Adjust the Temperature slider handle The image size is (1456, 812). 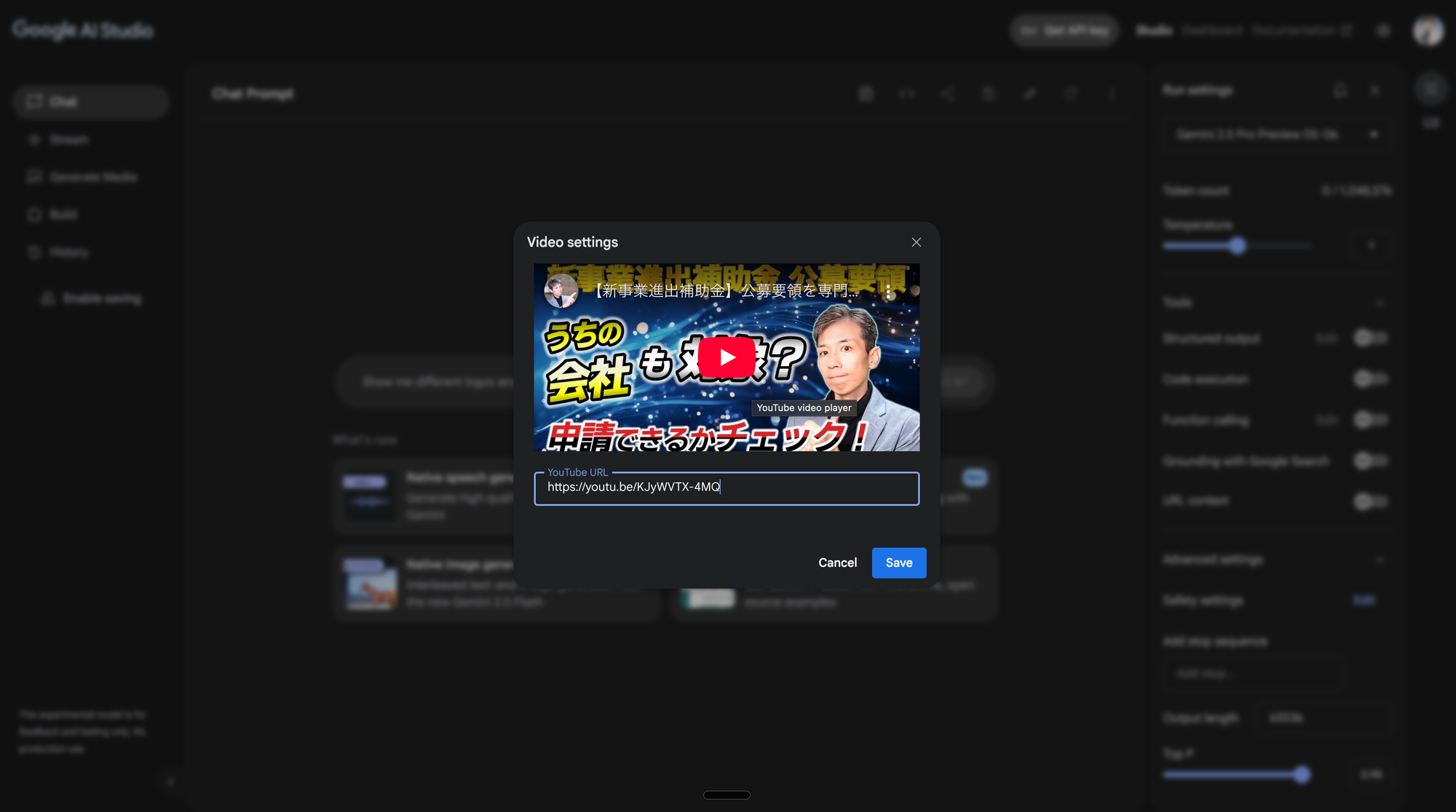point(1237,246)
